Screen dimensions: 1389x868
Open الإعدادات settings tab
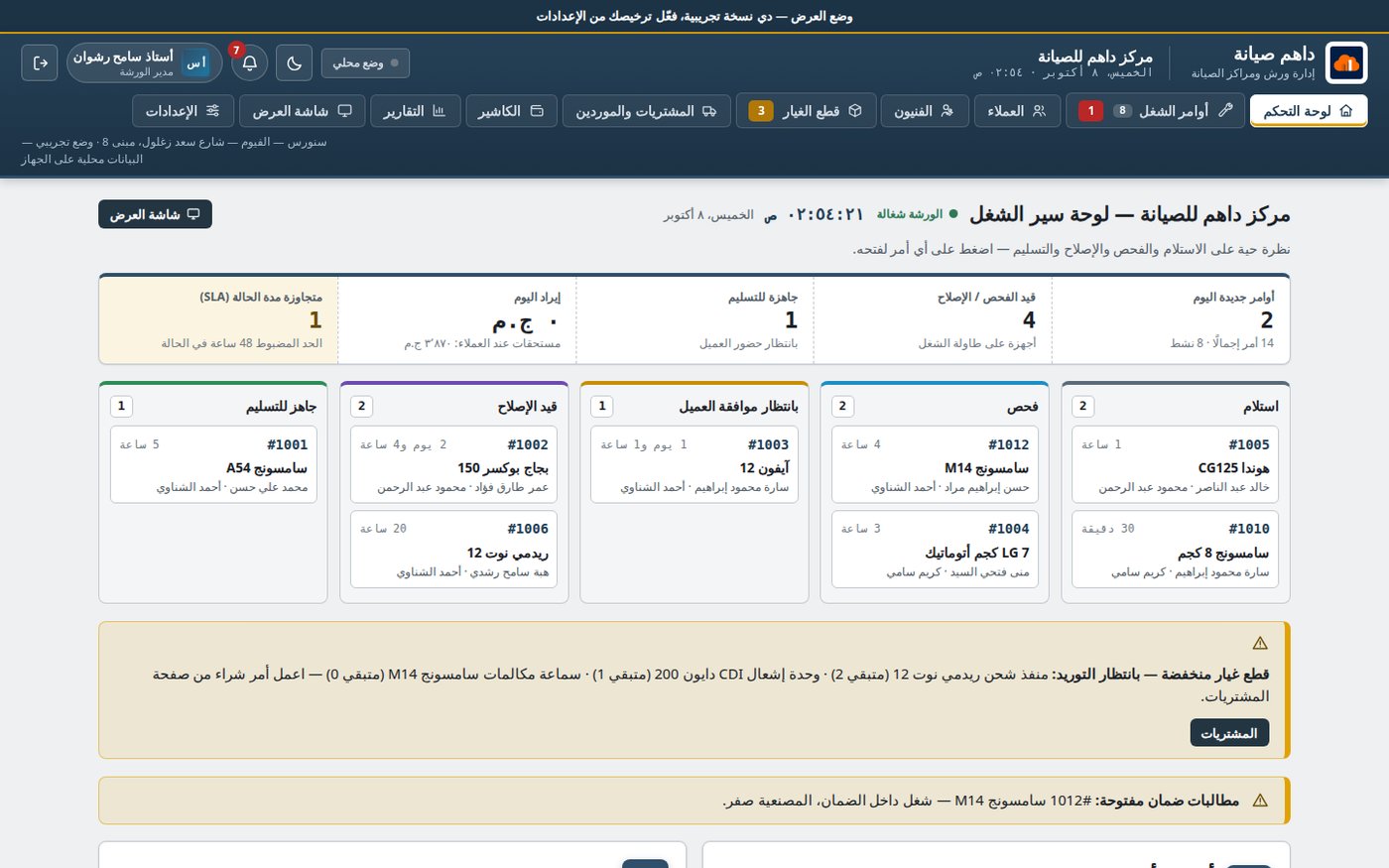tap(183, 111)
